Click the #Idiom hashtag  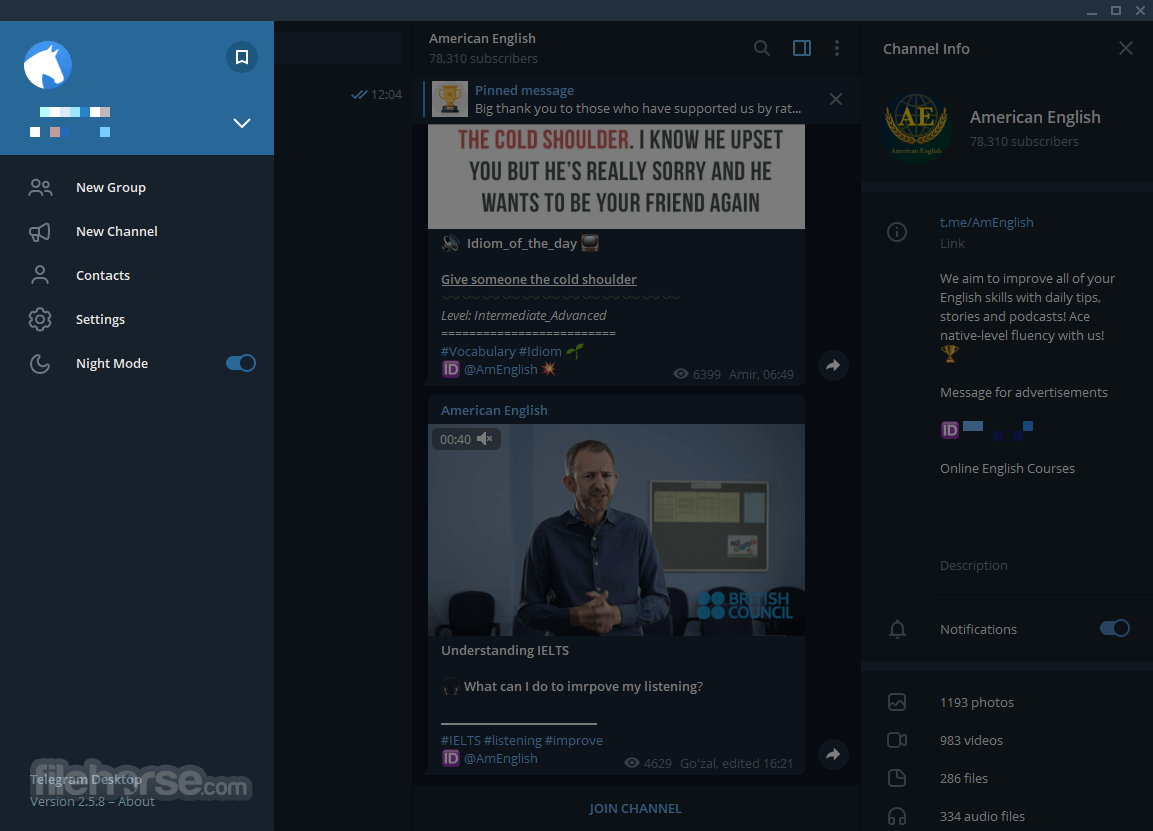[x=540, y=352]
